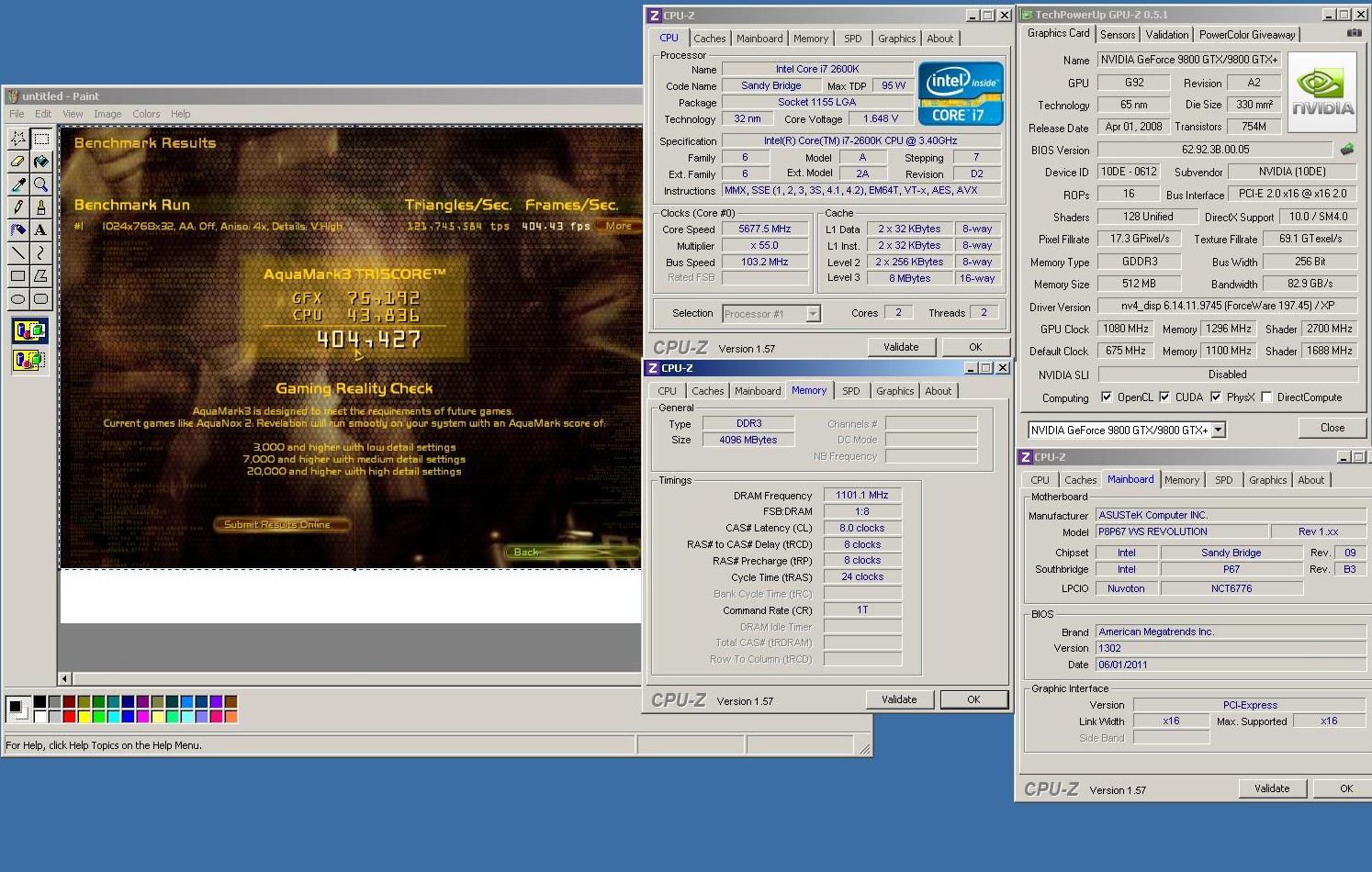The image size is (1372, 872).
Task: Click the mainboard model P8P67 WS REVOLUTION
Action: [1181, 531]
